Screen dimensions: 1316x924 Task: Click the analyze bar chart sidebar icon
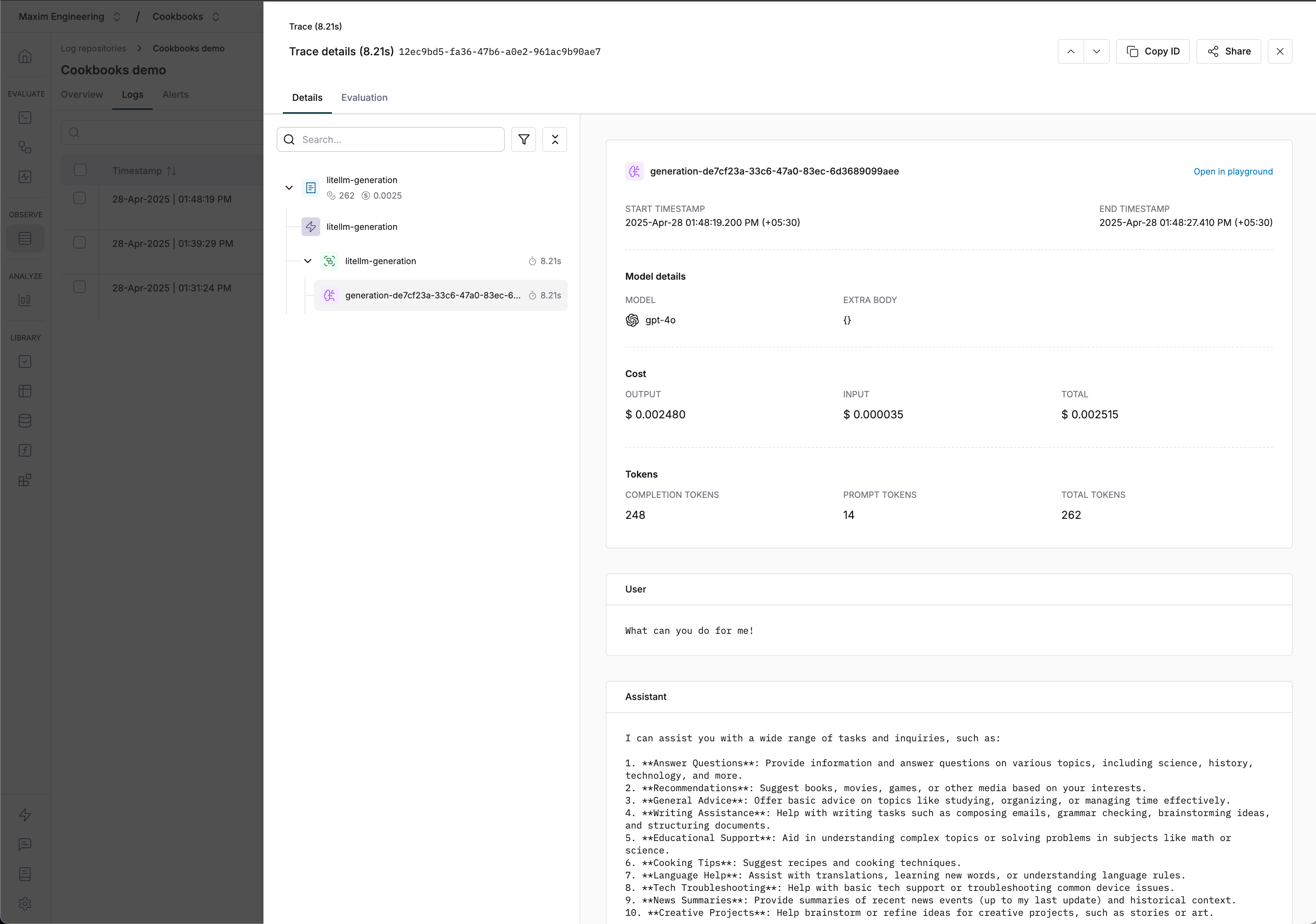click(25, 300)
